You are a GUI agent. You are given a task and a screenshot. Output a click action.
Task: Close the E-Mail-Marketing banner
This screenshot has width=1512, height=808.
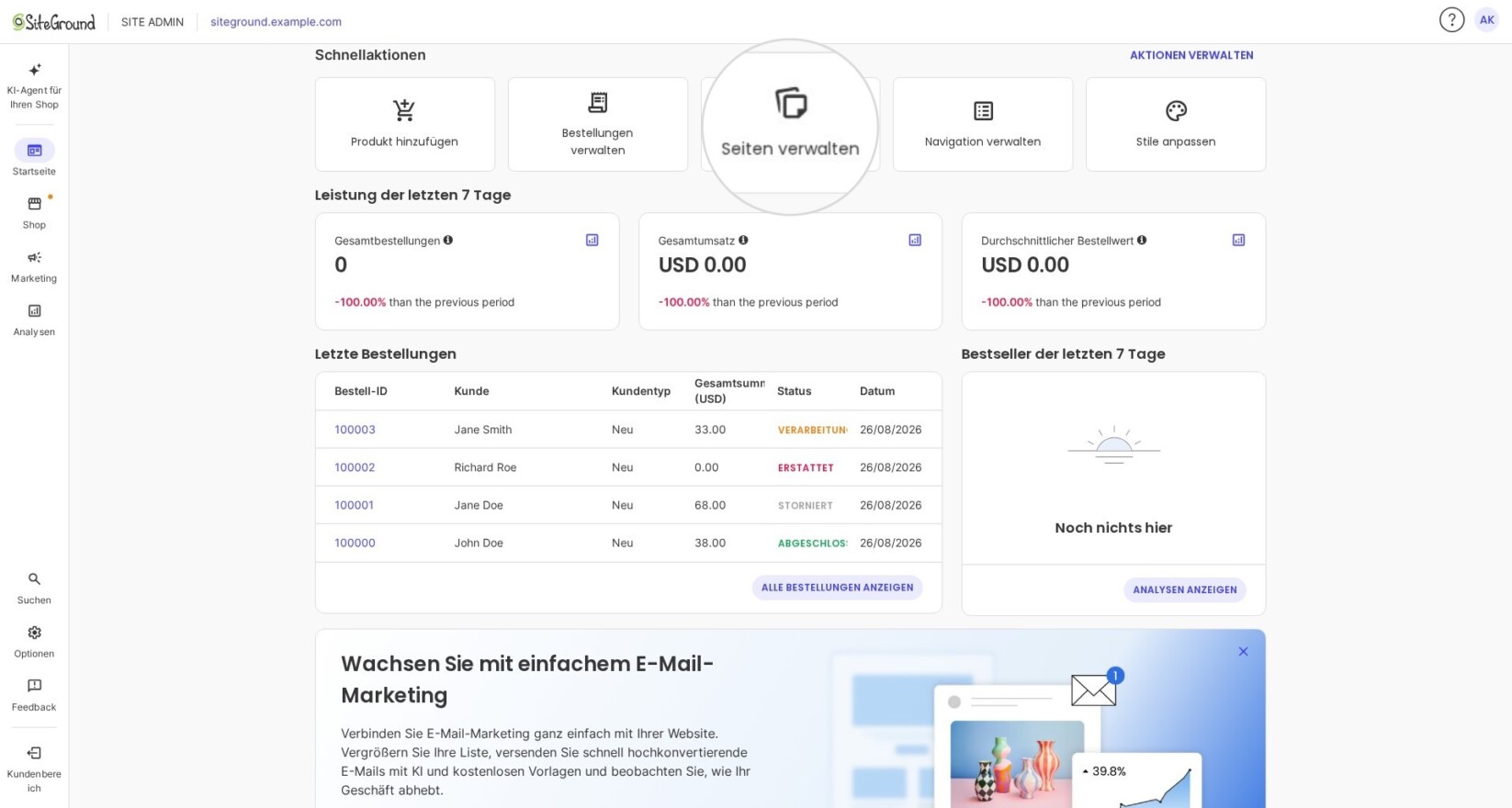point(1243,652)
